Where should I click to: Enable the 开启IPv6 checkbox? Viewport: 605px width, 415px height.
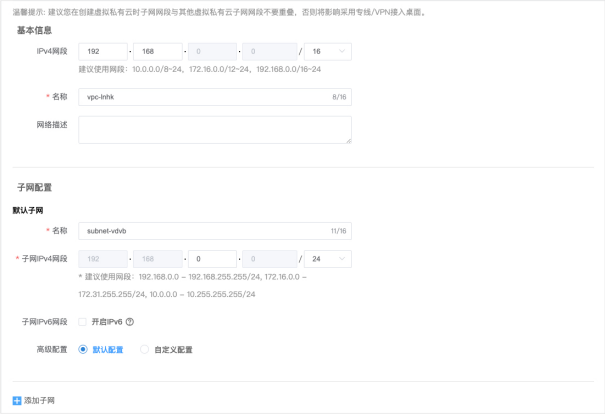tap(83, 321)
